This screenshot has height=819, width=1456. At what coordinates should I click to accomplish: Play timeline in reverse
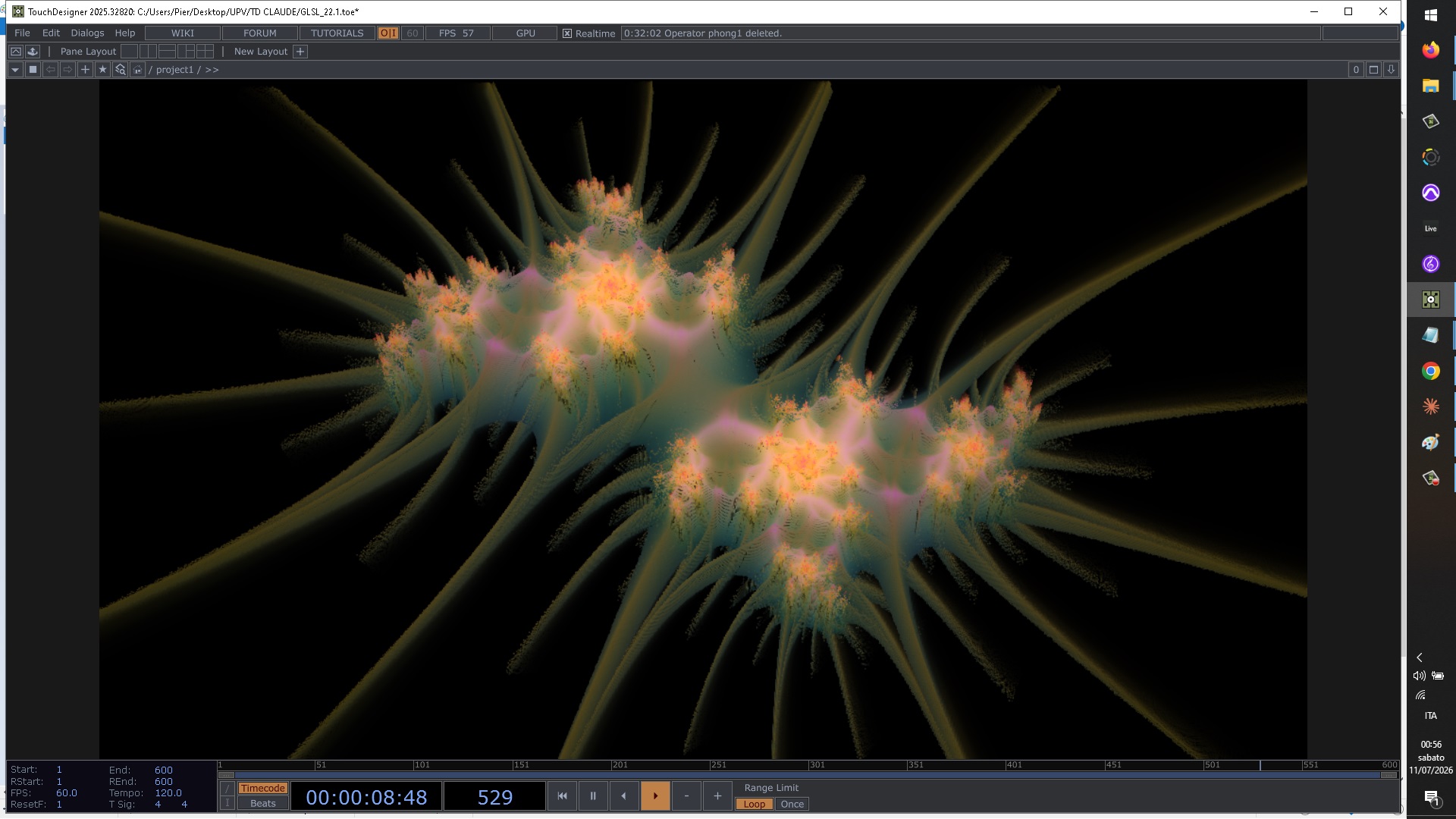click(624, 795)
